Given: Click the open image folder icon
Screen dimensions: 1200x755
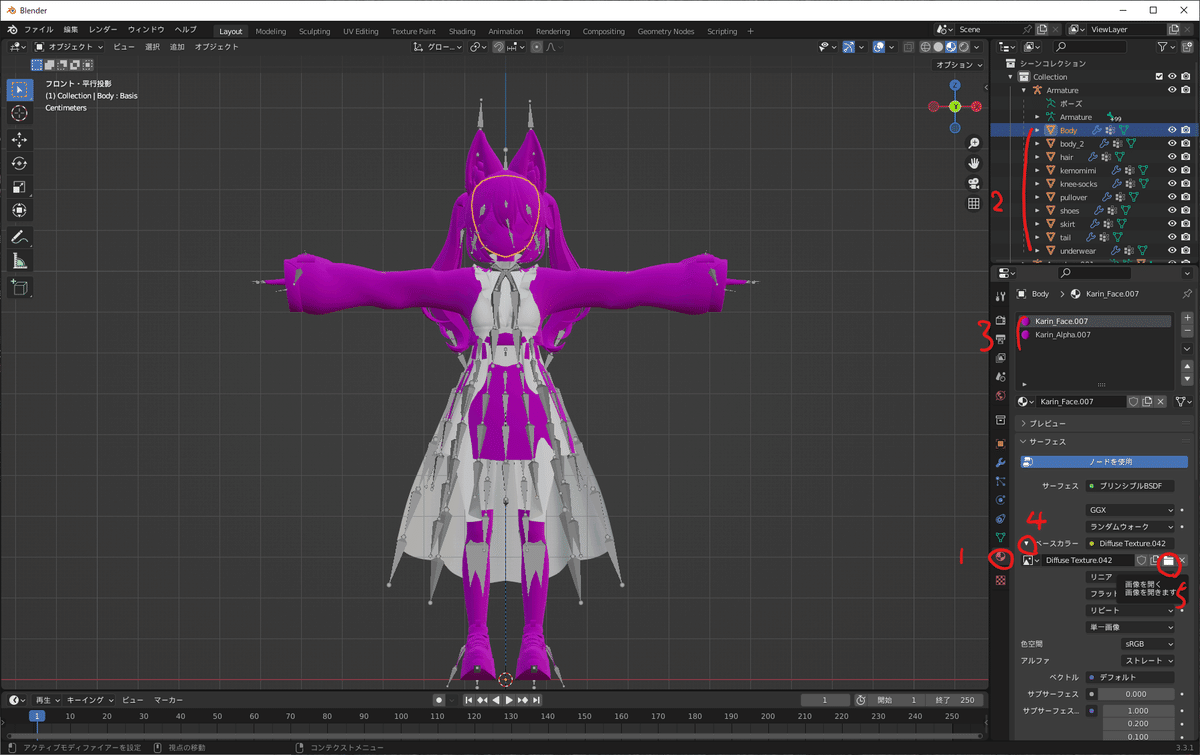Looking at the screenshot, I should (1168, 561).
